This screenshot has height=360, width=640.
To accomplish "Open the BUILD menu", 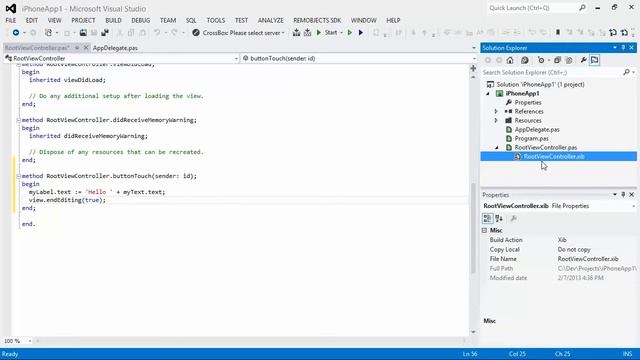I will coord(113,20).
